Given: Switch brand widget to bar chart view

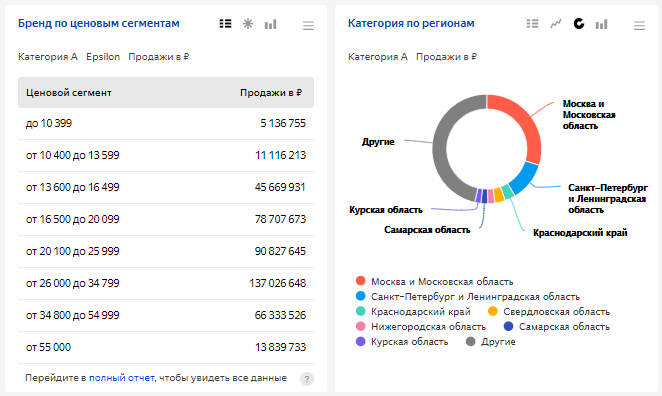Looking at the screenshot, I should tap(270, 24).
